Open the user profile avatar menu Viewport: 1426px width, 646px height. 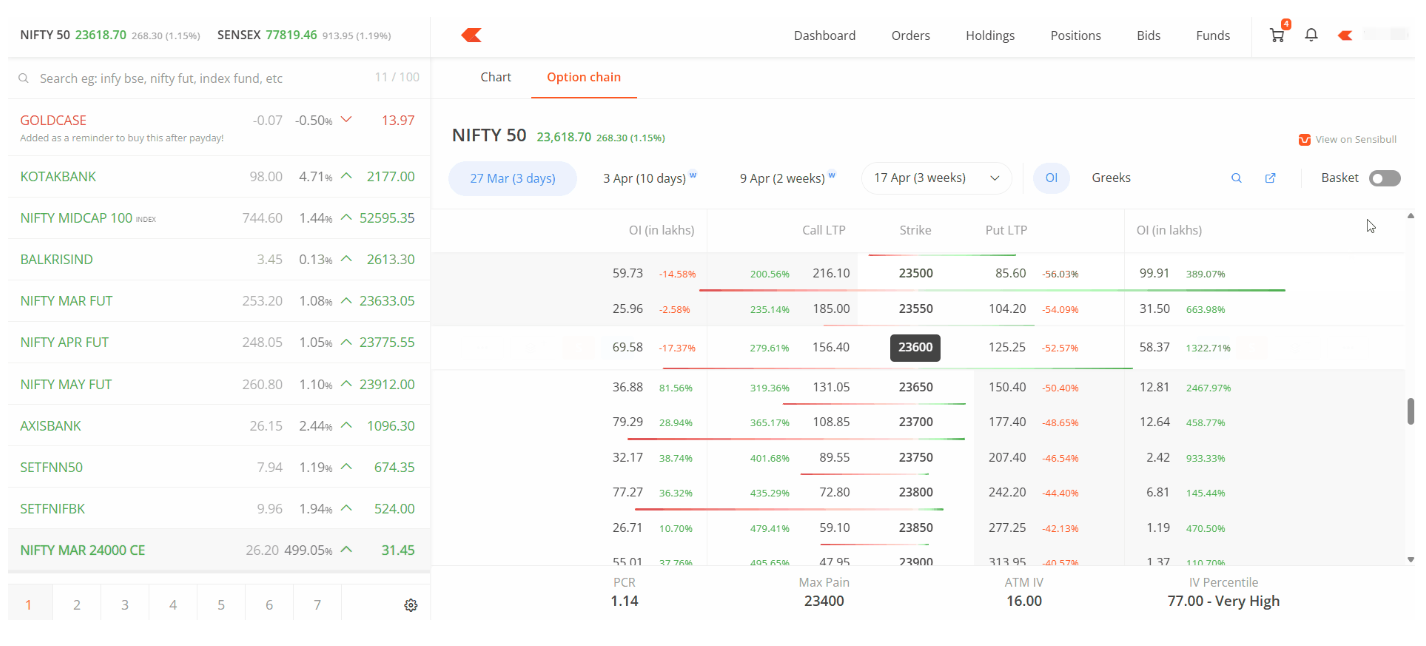pyautogui.click(x=1345, y=35)
